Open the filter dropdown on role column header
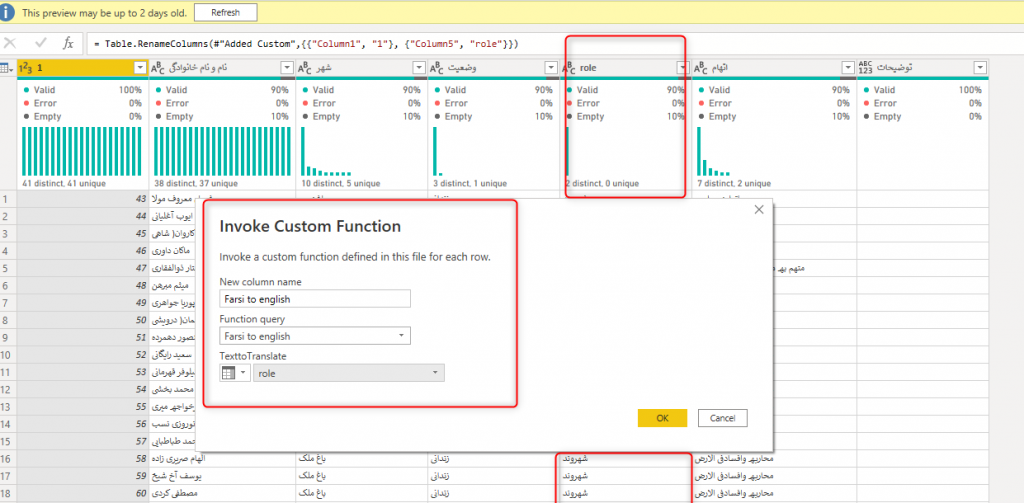1024x503 pixels. 682,67
